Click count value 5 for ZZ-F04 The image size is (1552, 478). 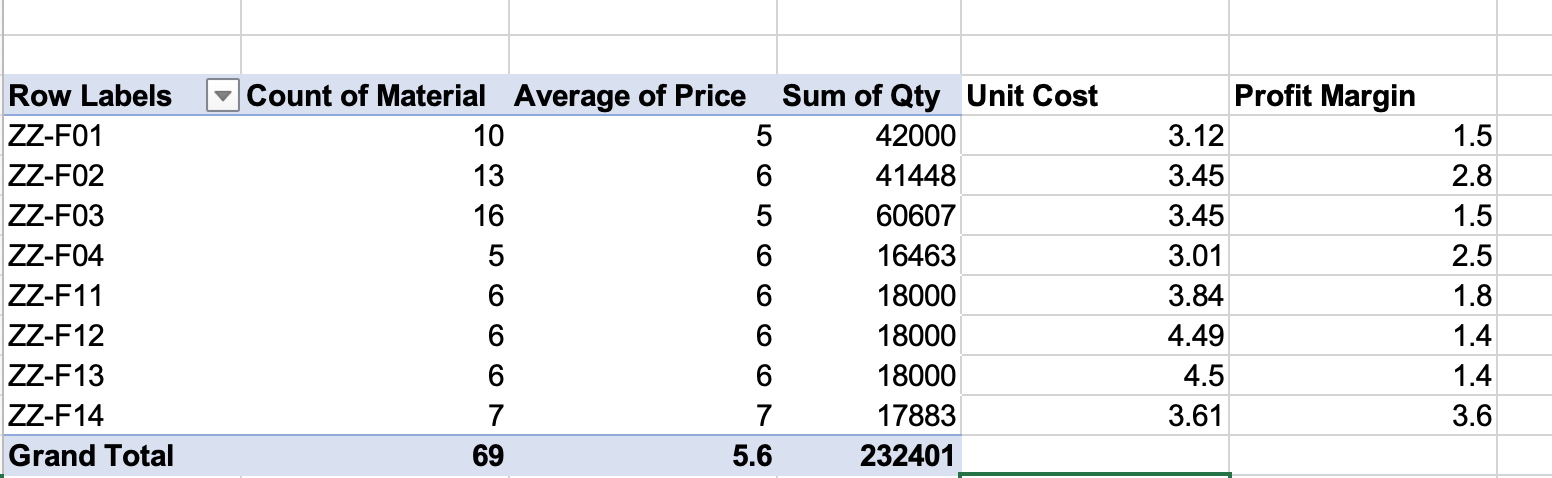[496, 256]
